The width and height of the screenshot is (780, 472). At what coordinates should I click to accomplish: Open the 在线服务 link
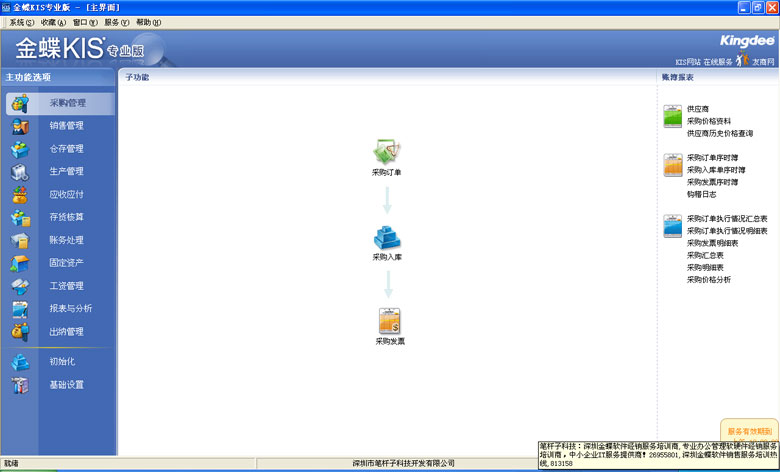click(718, 62)
